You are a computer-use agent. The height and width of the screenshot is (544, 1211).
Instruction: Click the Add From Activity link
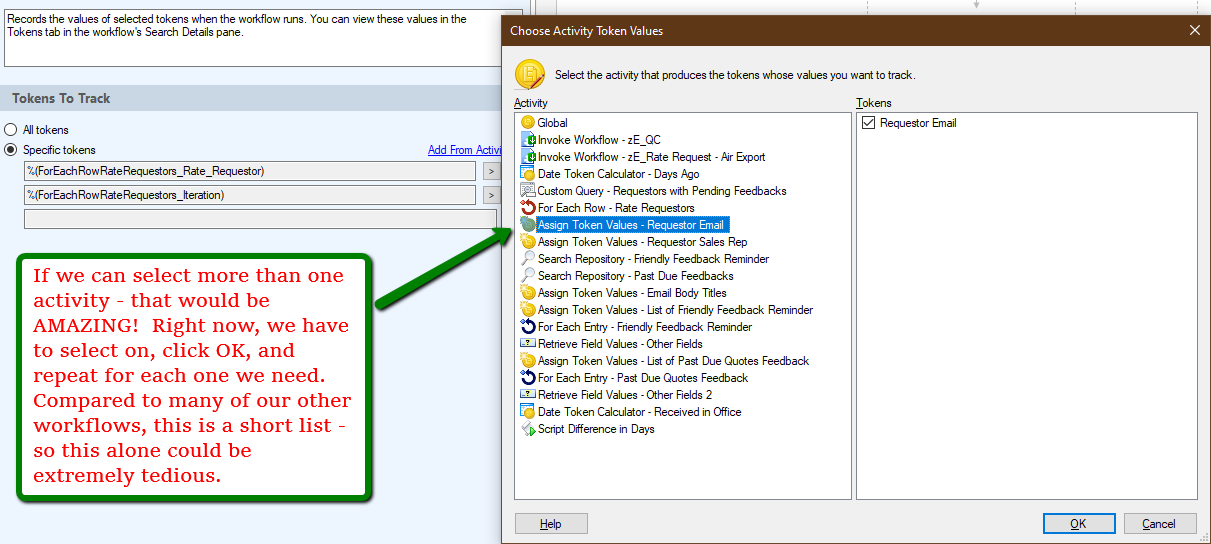pyautogui.click(x=465, y=150)
